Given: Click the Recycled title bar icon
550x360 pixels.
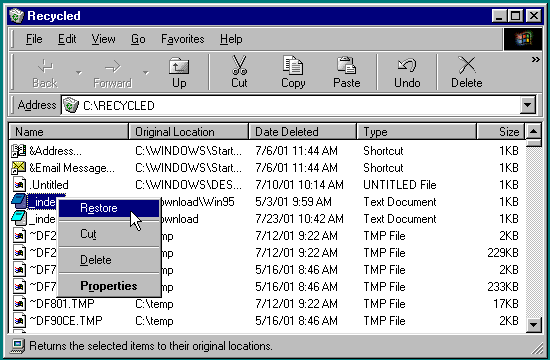Looking at the screenshot, I should click(16, 16).
